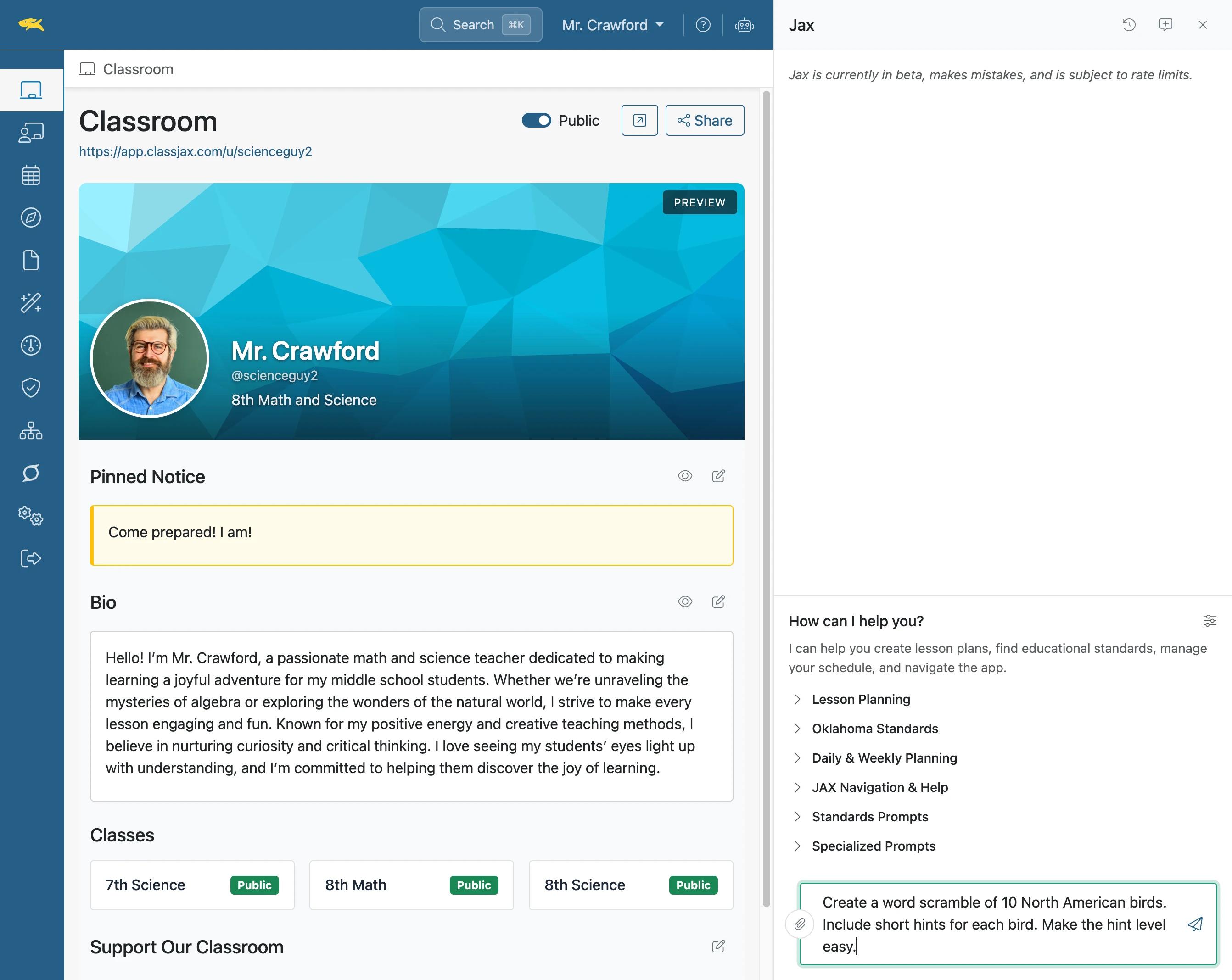Click the classroom page vertical scrollbar

[x=766, y=497]
